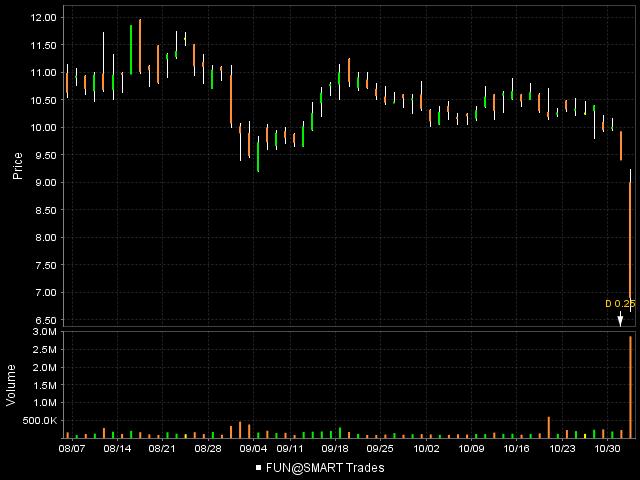Click the 11.00 price axis label
This screenshot has height=480, width=640.
coord(43,73)
